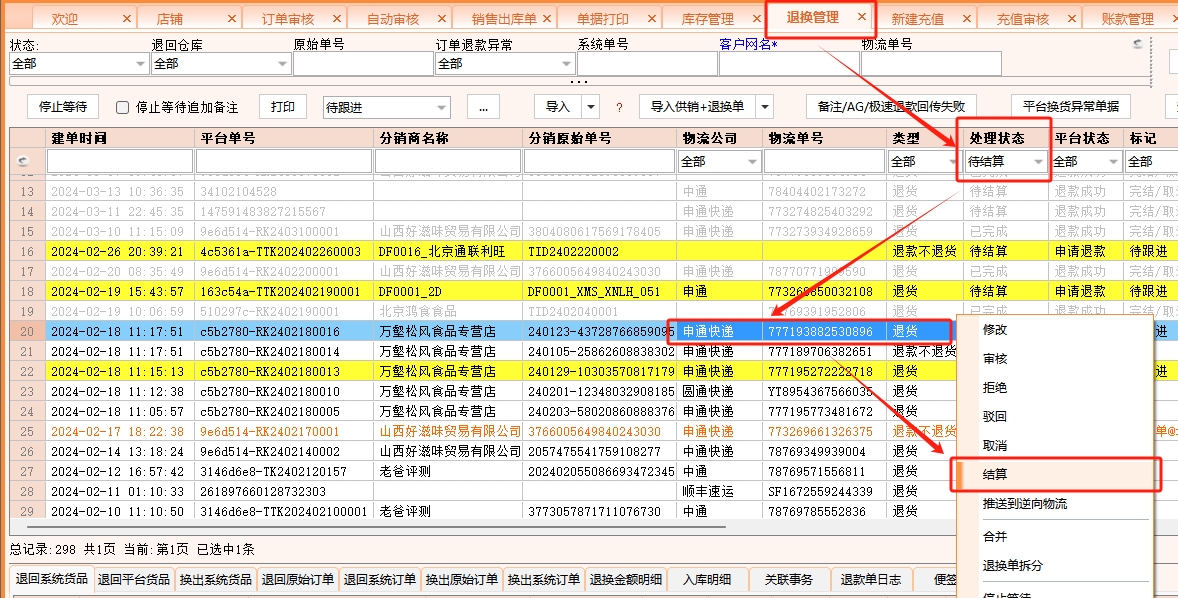Click the 原始单号 search input field
The image size is (1178, 598).
361,64
